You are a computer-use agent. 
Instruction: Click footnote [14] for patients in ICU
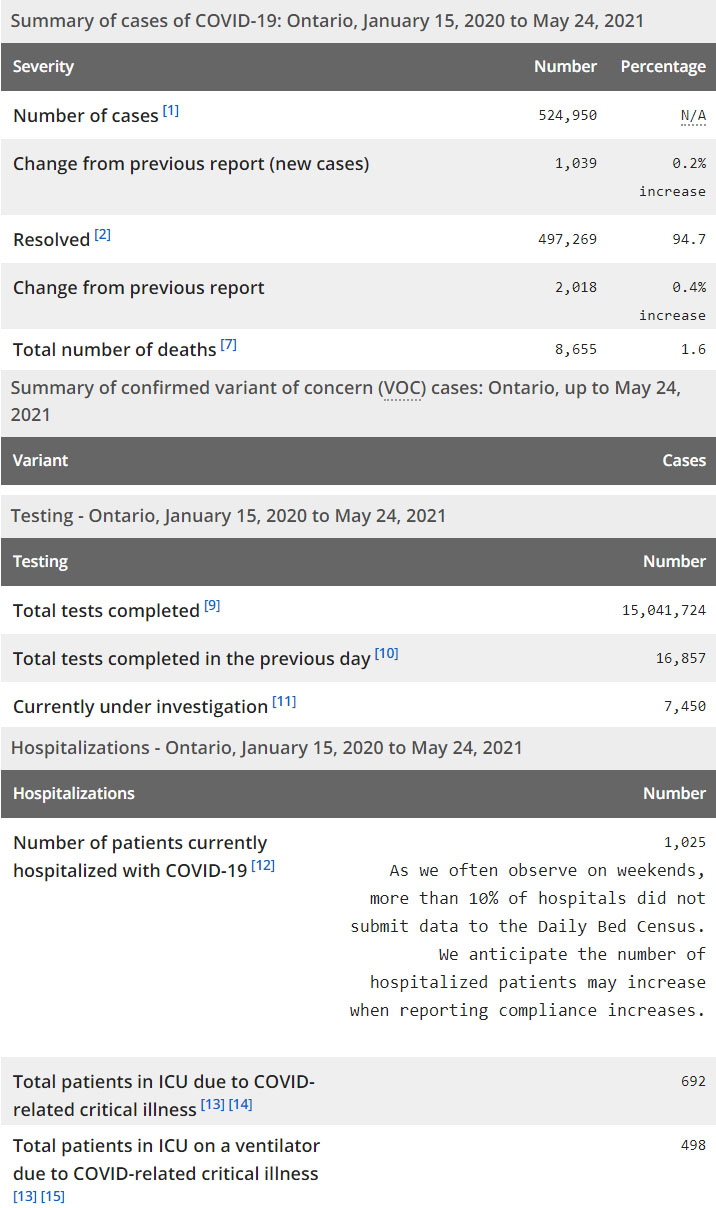[240, 1105]
